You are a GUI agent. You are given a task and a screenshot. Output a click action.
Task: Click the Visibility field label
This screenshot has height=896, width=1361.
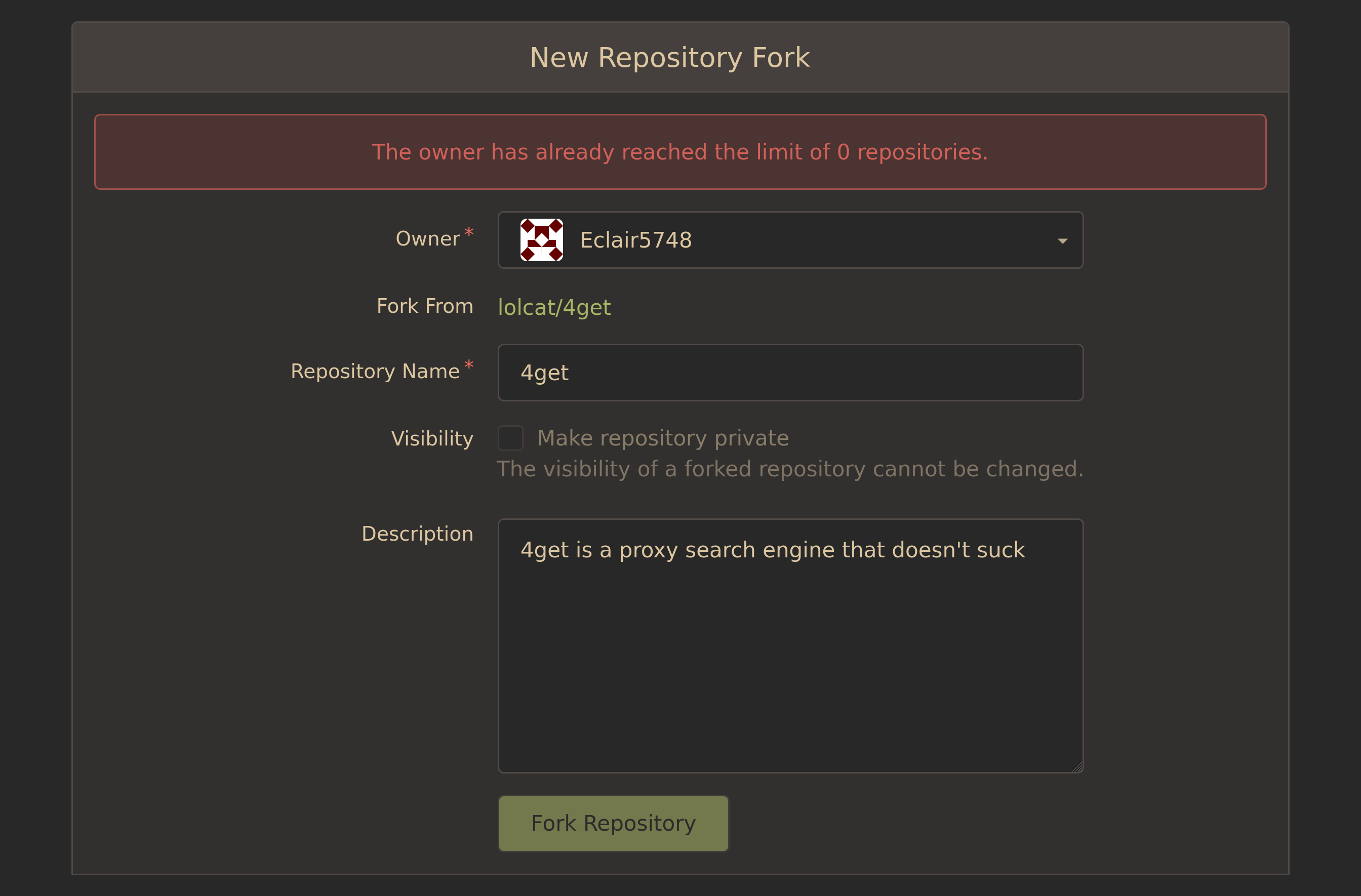pyautogui.click(x=432, y=438)
